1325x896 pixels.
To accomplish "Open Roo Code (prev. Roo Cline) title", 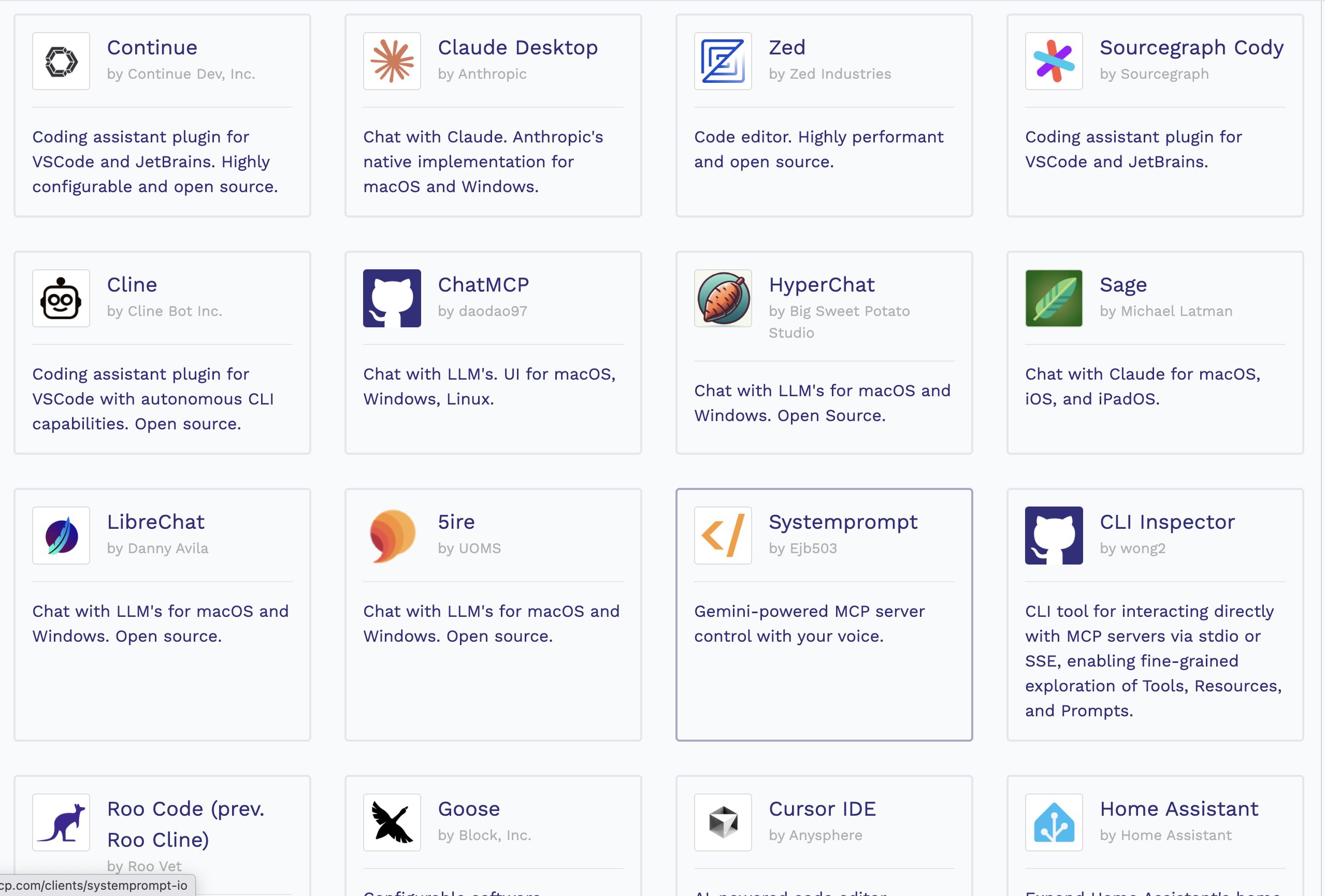I will click(x=186, y=824).
